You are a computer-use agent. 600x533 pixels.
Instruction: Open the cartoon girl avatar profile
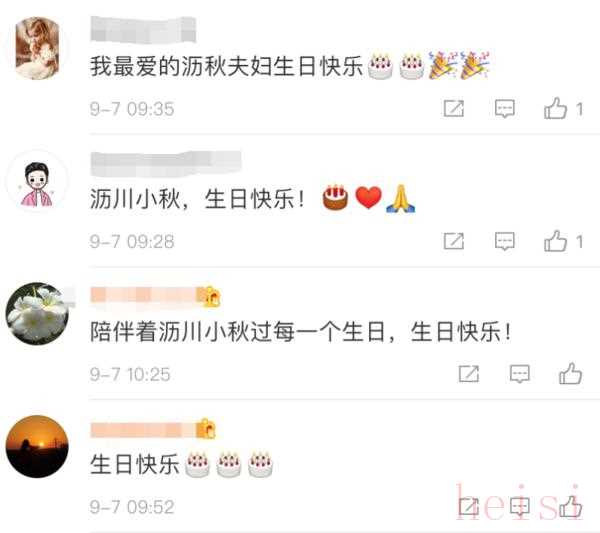(37, 182)
